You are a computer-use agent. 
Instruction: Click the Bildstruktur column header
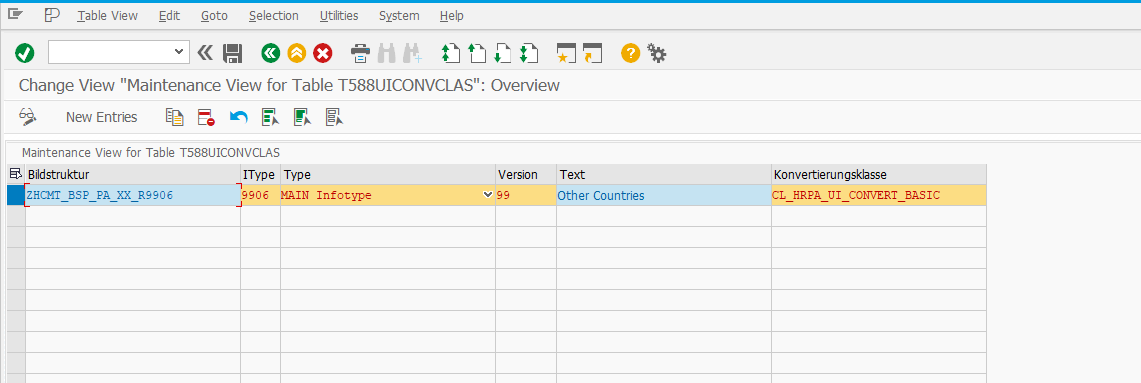pyautogui.click(x=133, y=175)
